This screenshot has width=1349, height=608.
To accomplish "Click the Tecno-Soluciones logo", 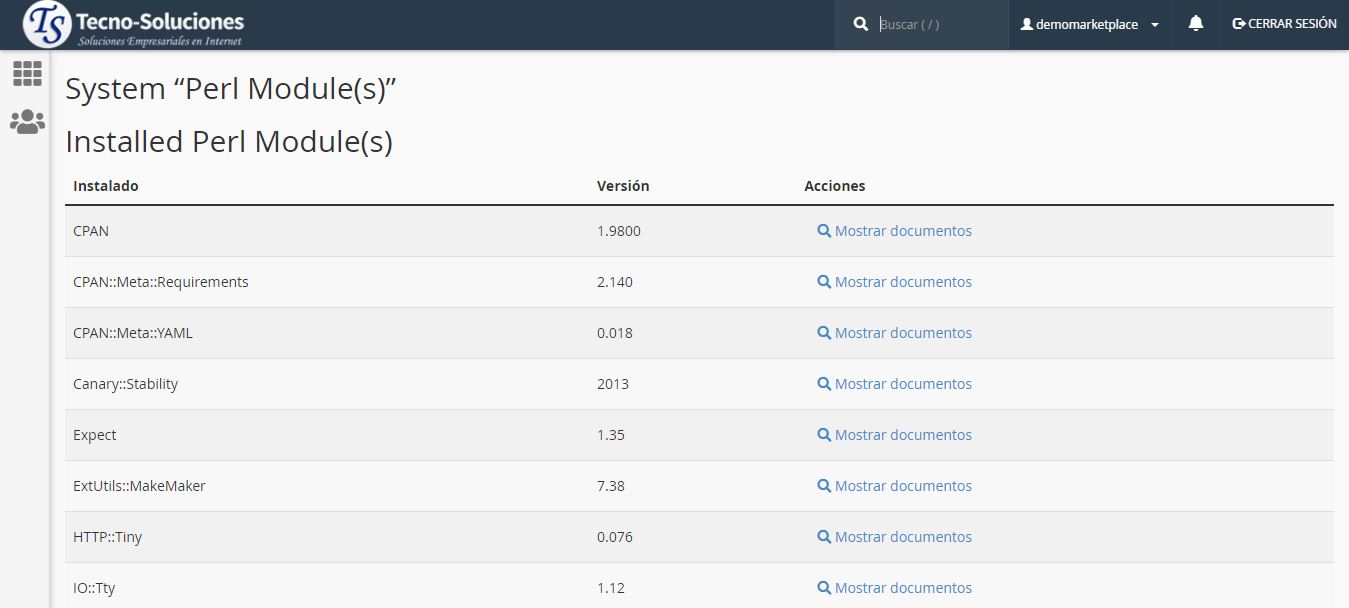I will coord(134,25).
